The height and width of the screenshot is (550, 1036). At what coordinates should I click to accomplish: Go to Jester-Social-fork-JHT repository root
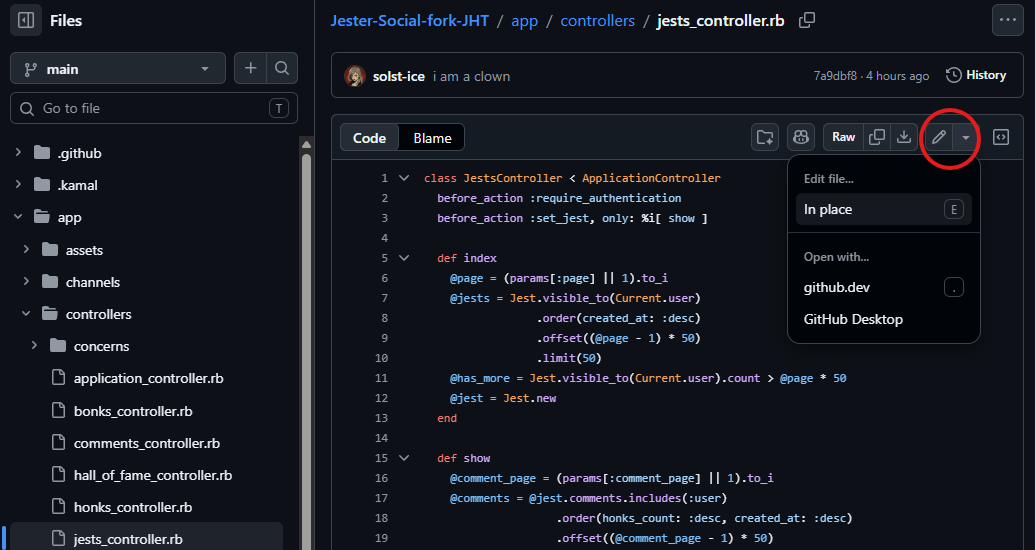coord(410,20)
